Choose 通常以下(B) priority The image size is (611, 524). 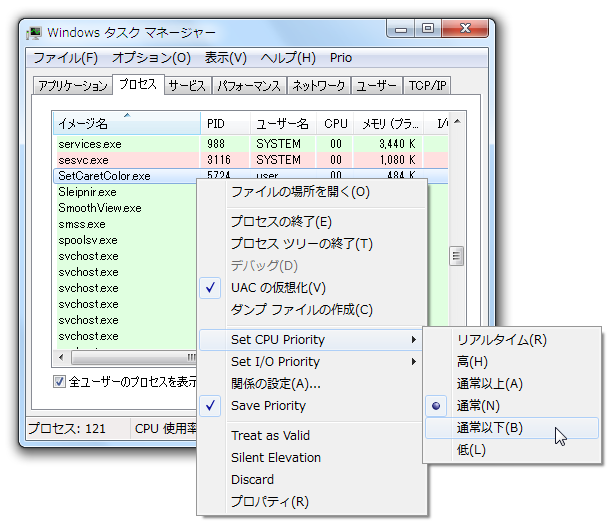tap(512, 428)
